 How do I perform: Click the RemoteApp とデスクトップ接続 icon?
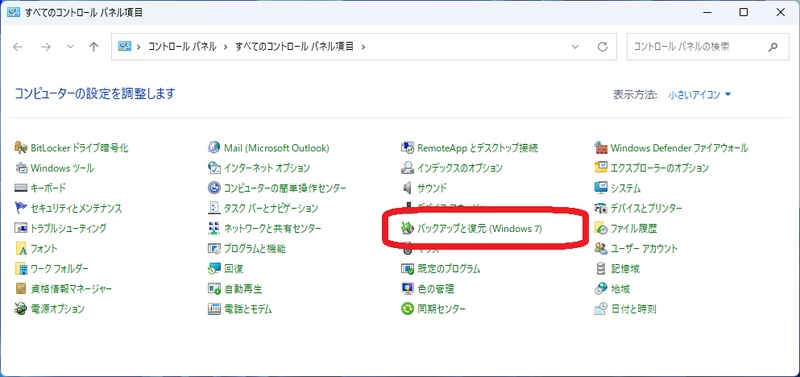tap(407, 148)
